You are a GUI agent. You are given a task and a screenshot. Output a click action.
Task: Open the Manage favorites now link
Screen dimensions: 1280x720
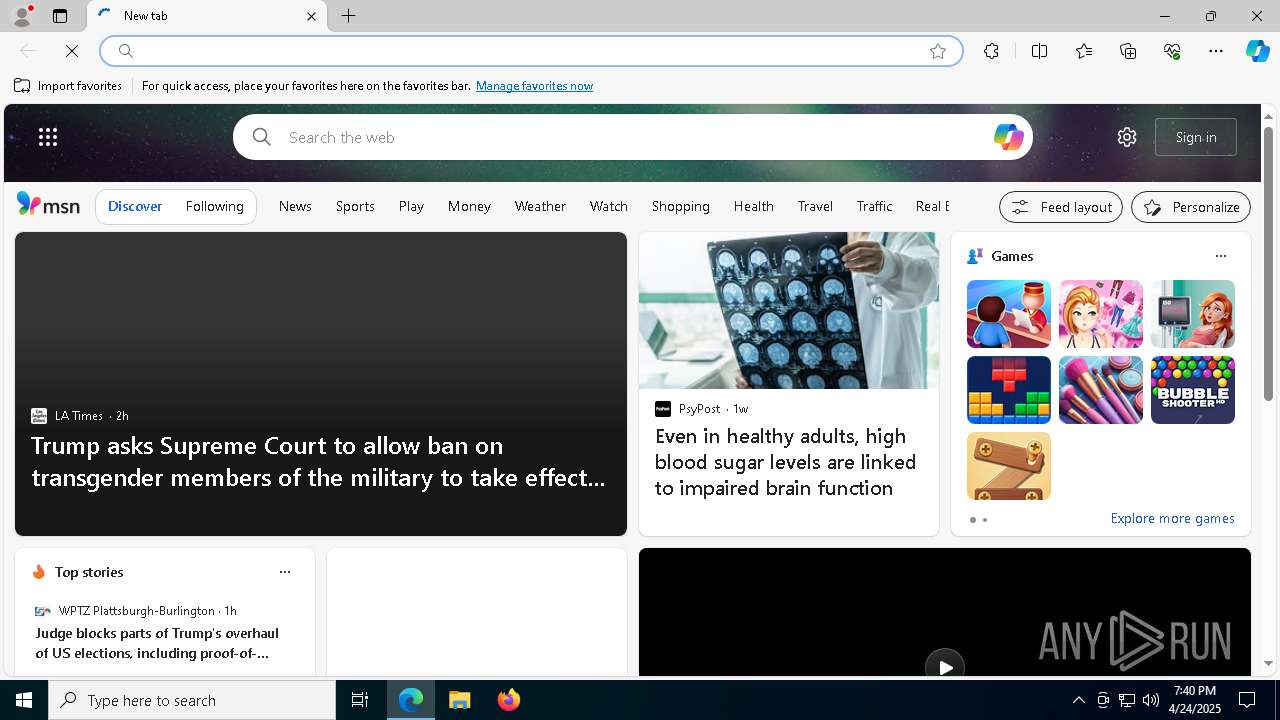[534, 86]
